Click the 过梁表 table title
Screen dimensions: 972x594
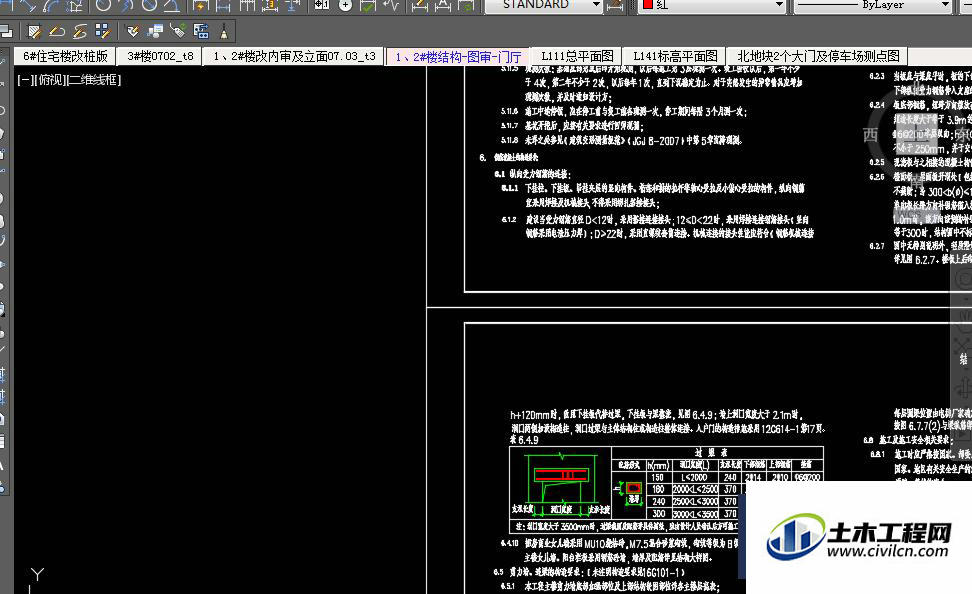[711, 453]
